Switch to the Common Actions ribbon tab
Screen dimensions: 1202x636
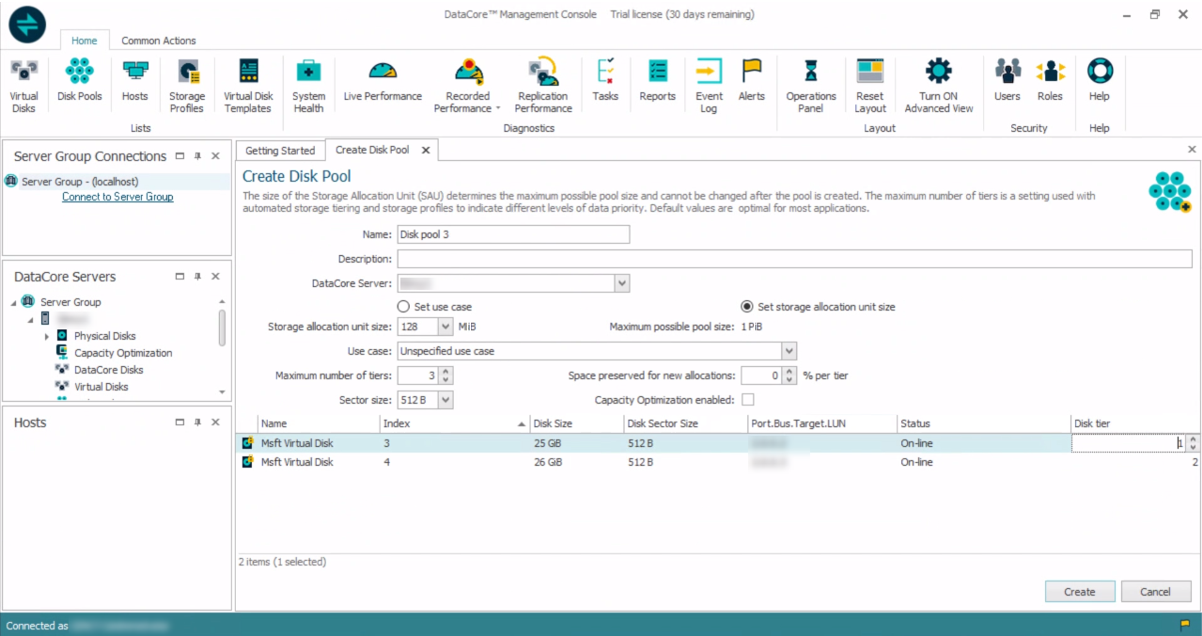click(158, 41)
